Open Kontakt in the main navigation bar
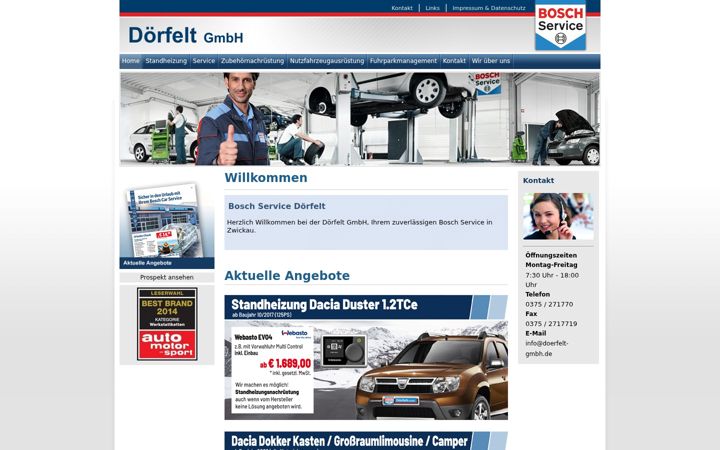Viewport: 720px width, 450px height. coord(454,61)
